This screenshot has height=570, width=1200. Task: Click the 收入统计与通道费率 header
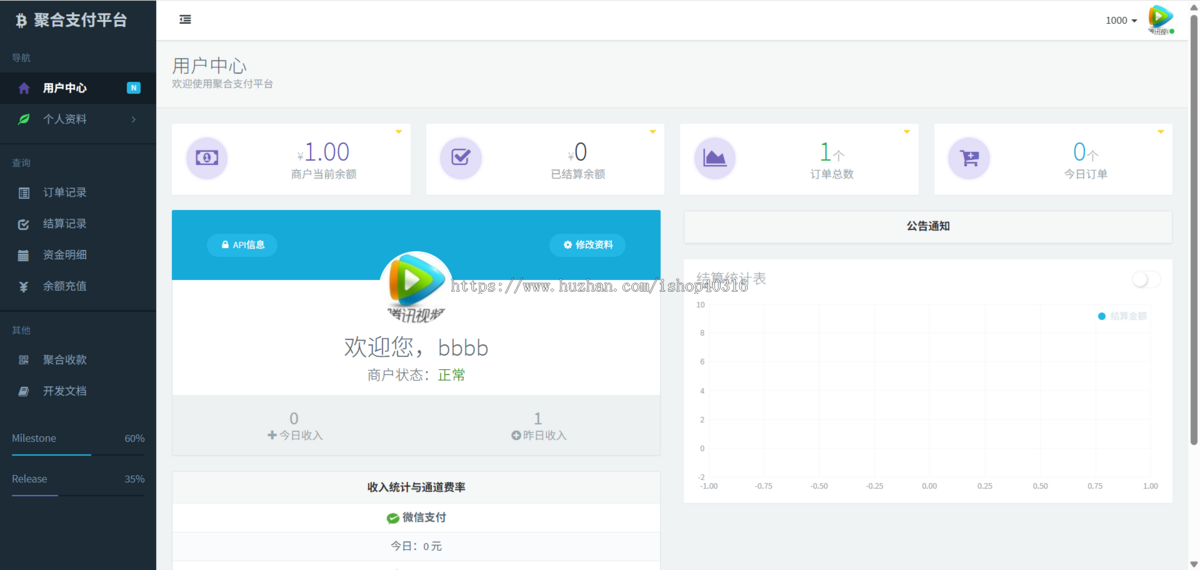coord(416,487)
